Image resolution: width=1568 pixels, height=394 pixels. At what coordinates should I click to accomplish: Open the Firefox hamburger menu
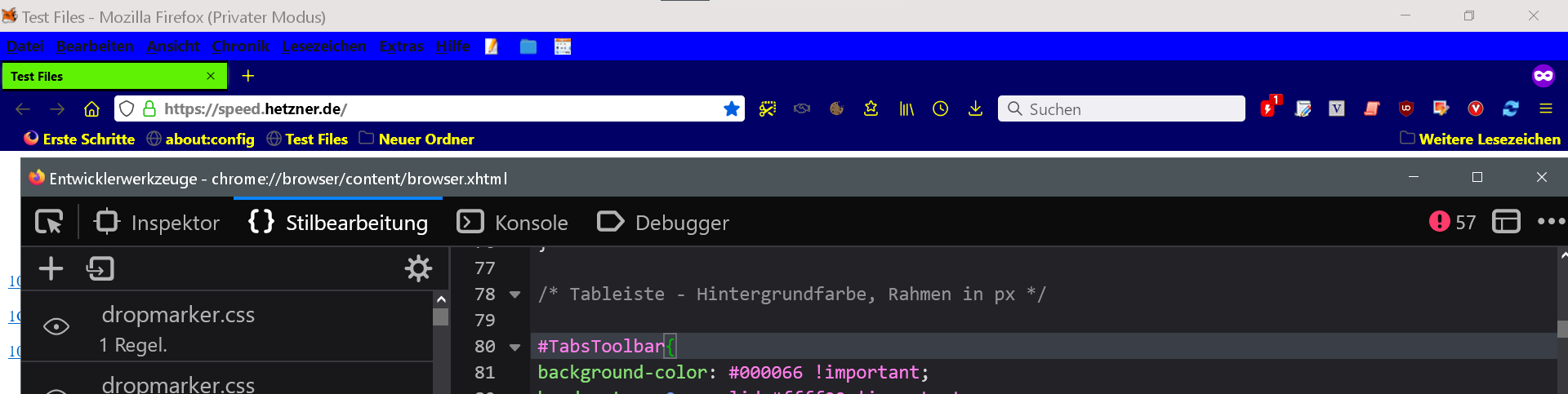[x=1545, y=108]
